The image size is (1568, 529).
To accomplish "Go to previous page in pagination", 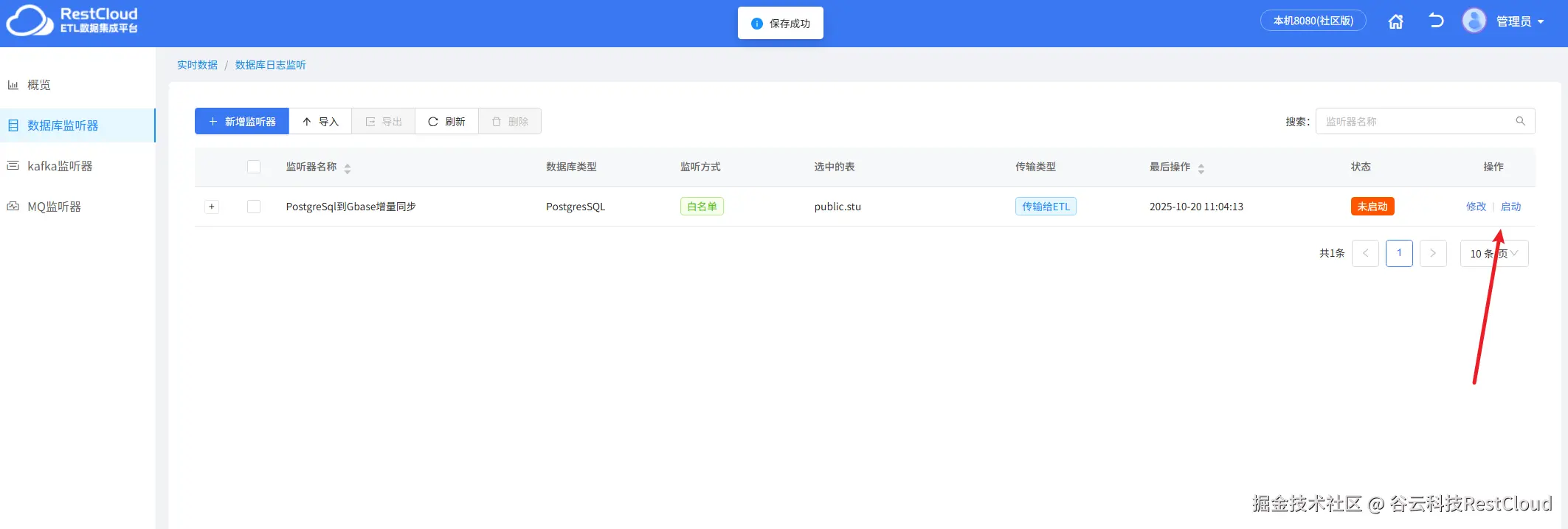I will point(1365,253).
